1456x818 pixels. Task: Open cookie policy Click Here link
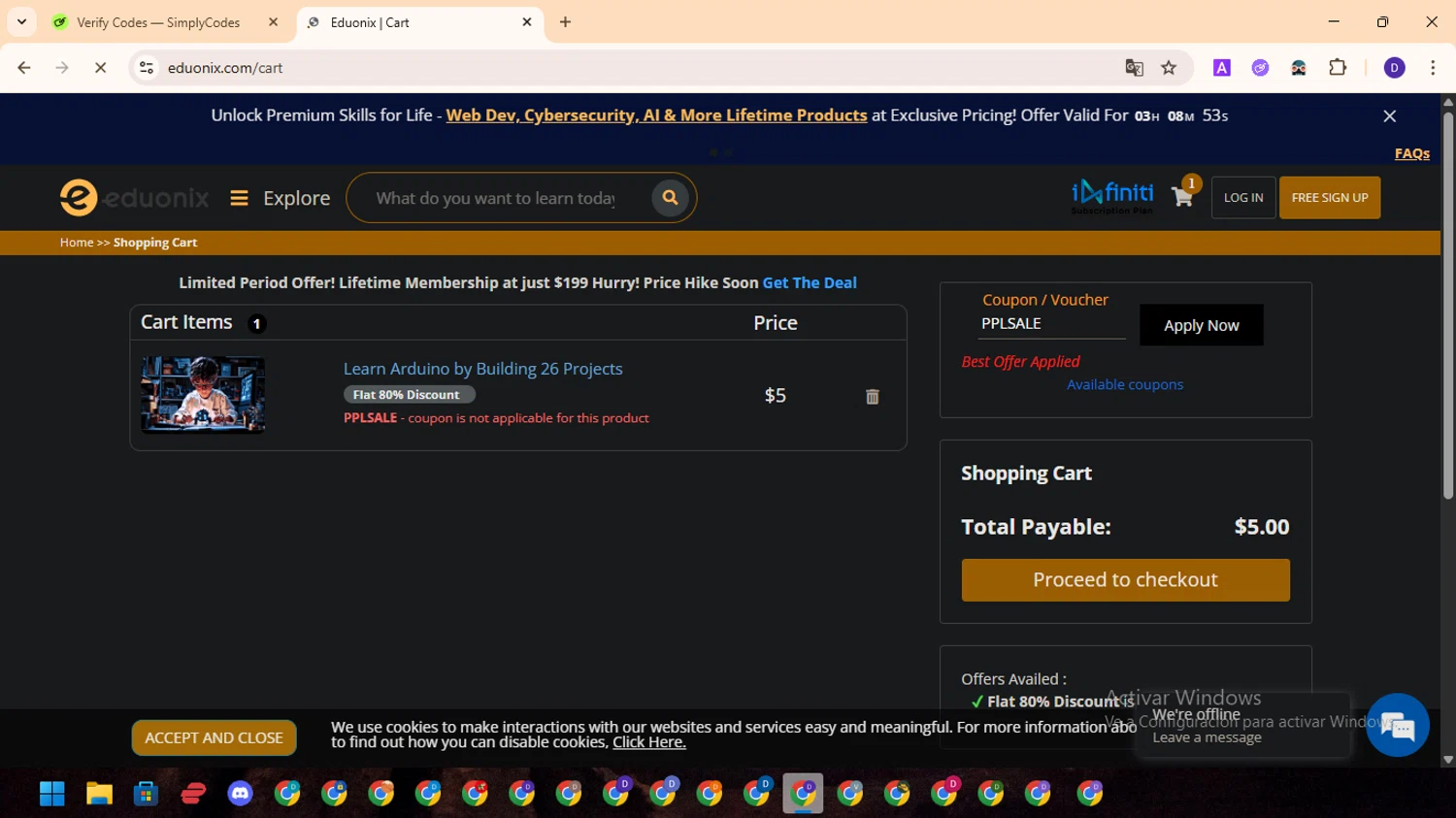[649, 742]
